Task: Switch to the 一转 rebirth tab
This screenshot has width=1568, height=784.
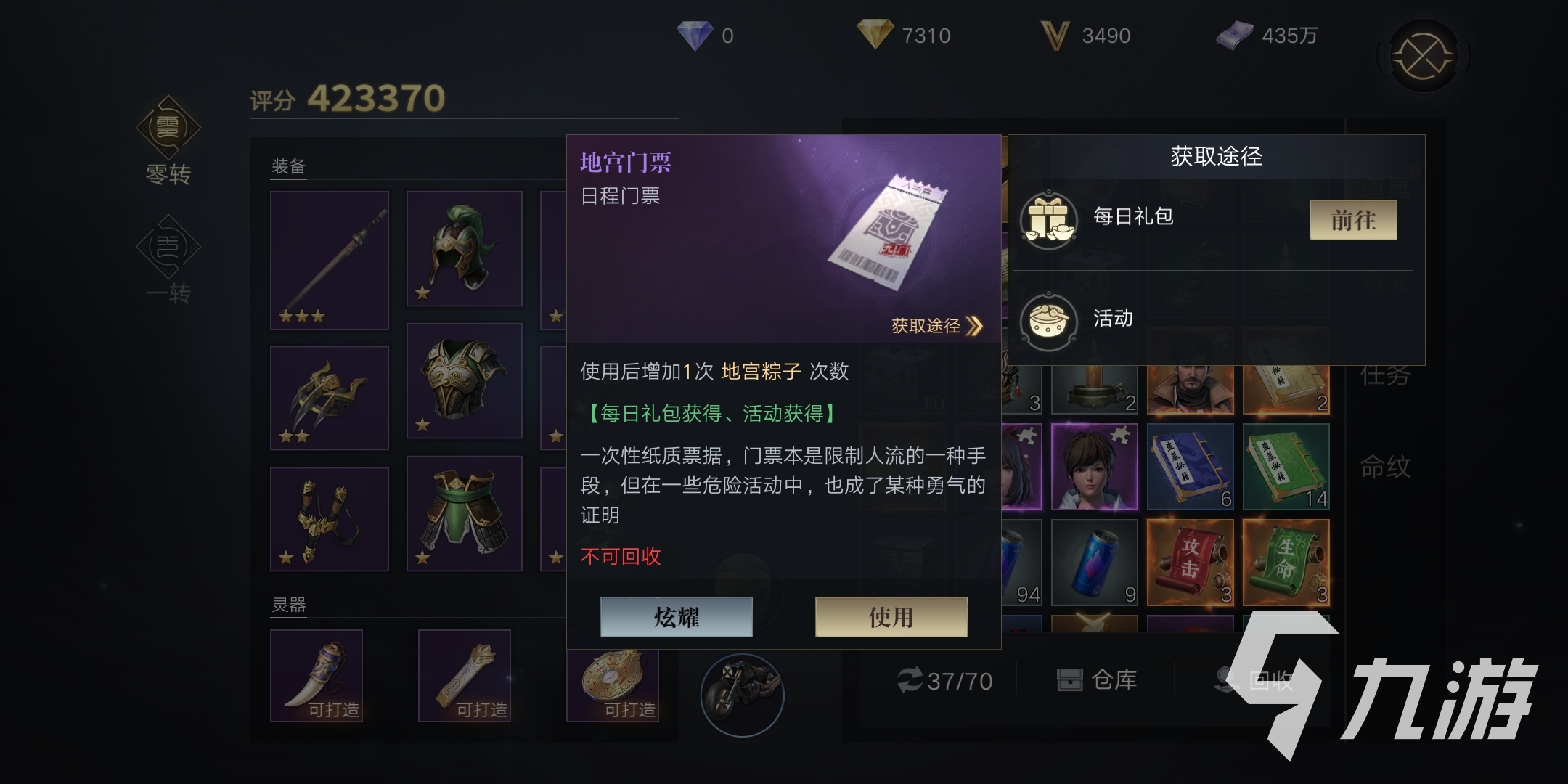Action: click(168, 261)
